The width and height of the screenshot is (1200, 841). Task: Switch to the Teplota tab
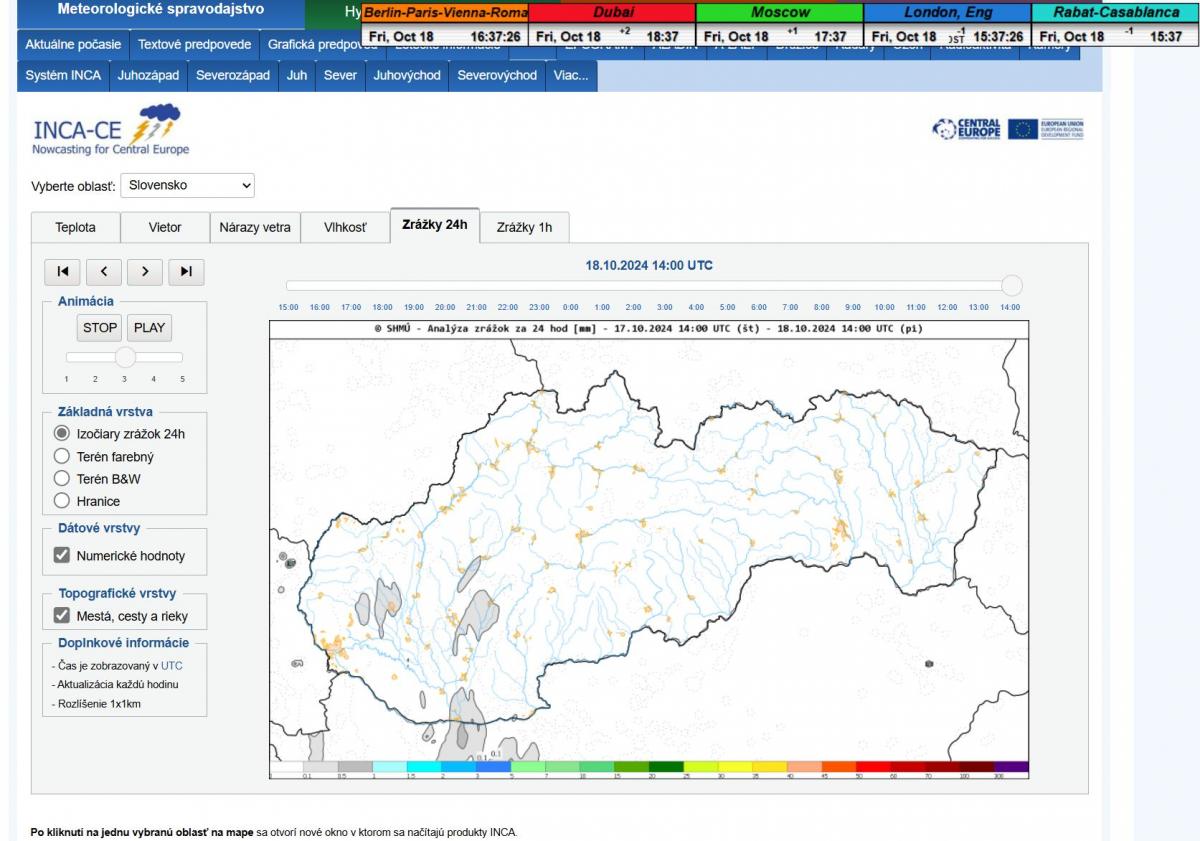click(x=75, y=227)
